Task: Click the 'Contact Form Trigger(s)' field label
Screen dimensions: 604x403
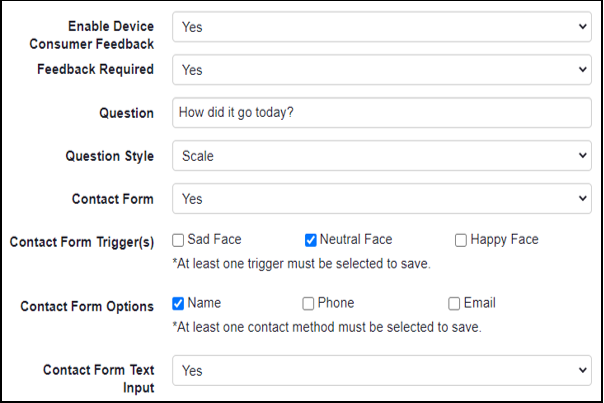Action: [x=82, y=242]
